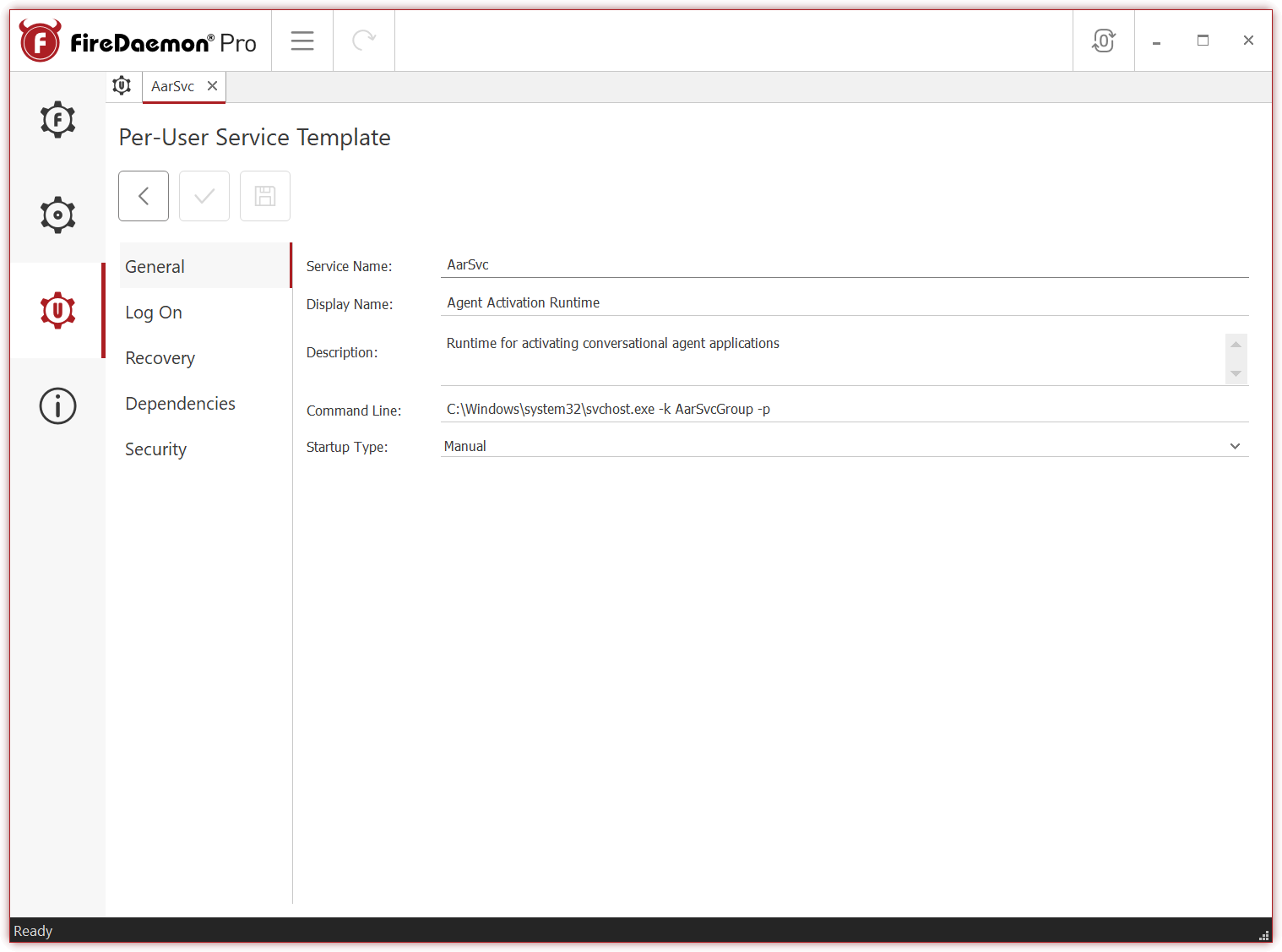
Task: Maximize the FireDaemon window
Action: pyautogui.click(x=1203, y=41)
